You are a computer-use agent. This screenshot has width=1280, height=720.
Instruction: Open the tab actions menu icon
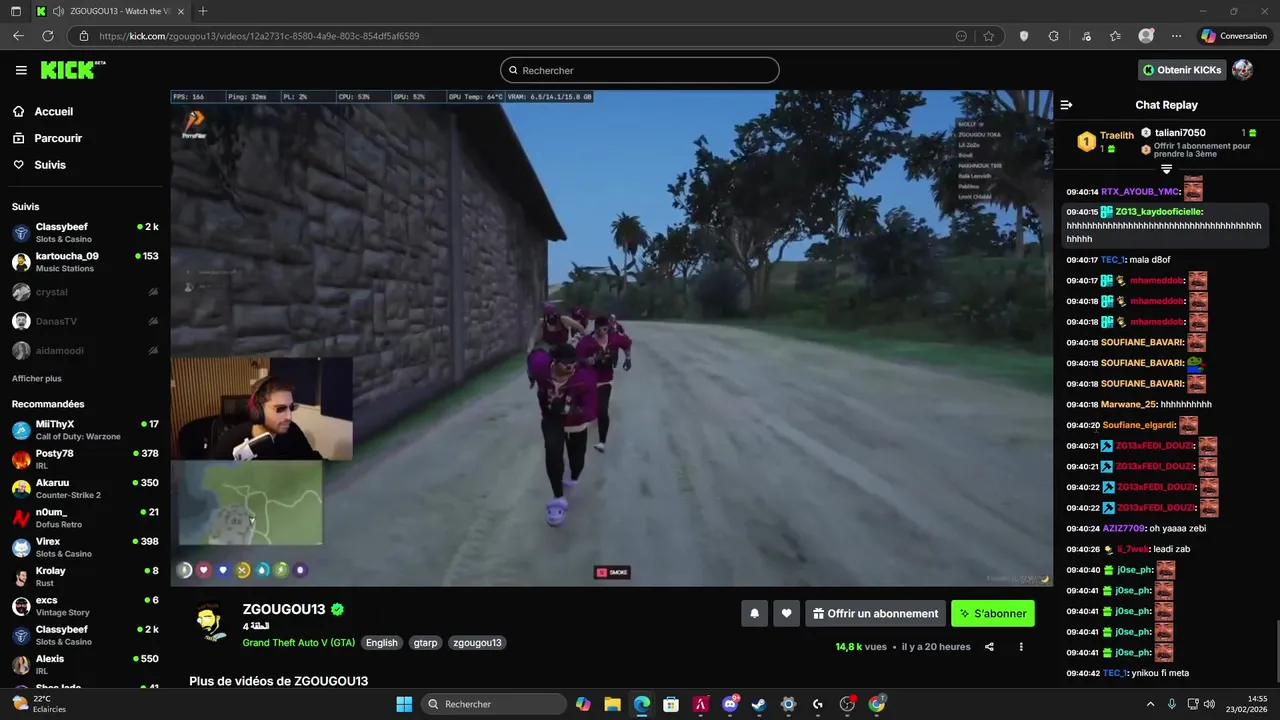coord(15,11)
